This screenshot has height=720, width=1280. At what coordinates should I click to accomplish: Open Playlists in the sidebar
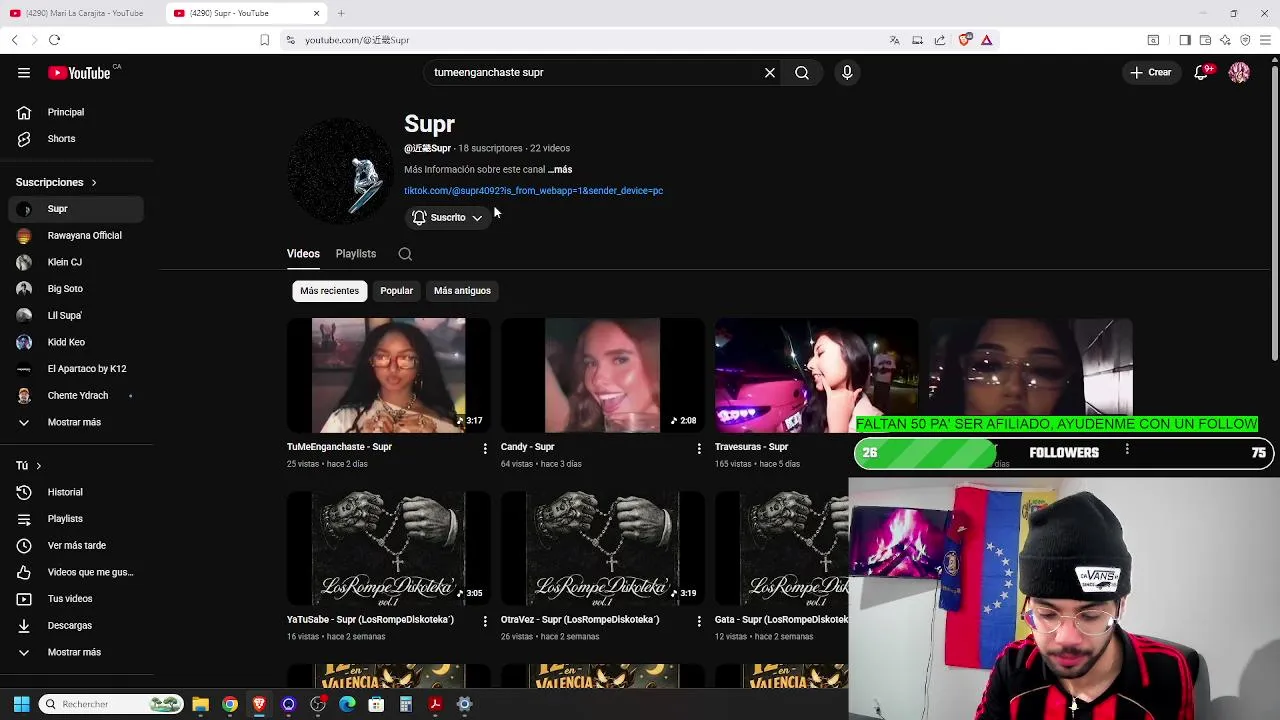(x=76, y=519)
